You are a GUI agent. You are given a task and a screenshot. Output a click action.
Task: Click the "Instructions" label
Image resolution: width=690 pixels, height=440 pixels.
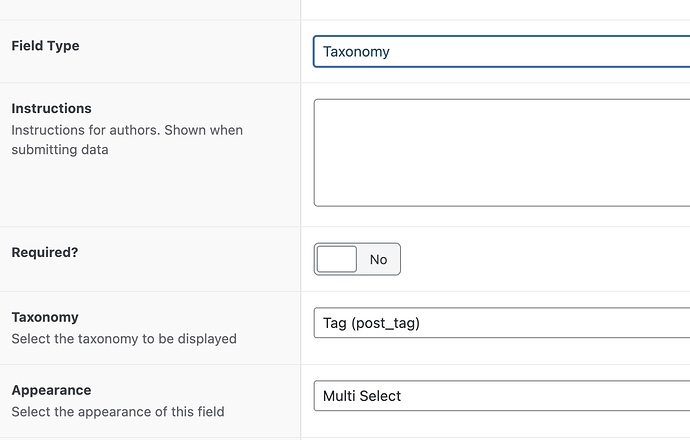[51, 108]
